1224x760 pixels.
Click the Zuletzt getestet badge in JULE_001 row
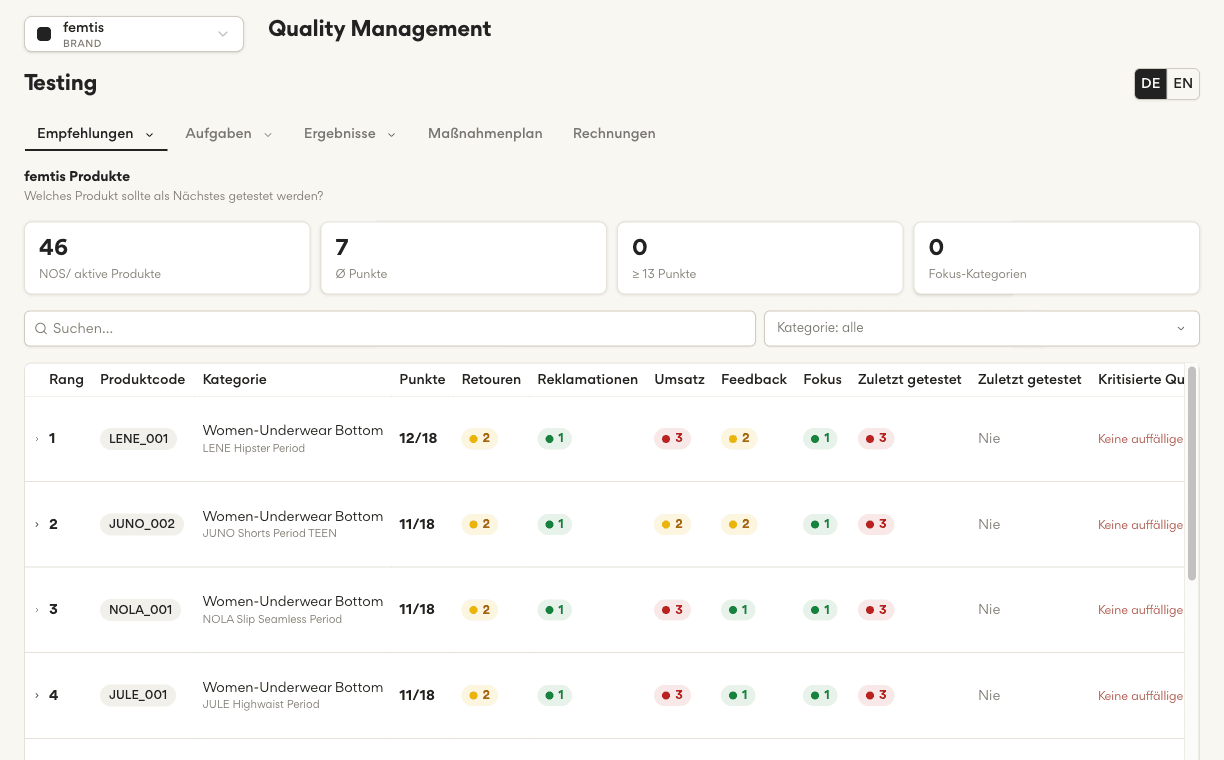coord(876,695)
